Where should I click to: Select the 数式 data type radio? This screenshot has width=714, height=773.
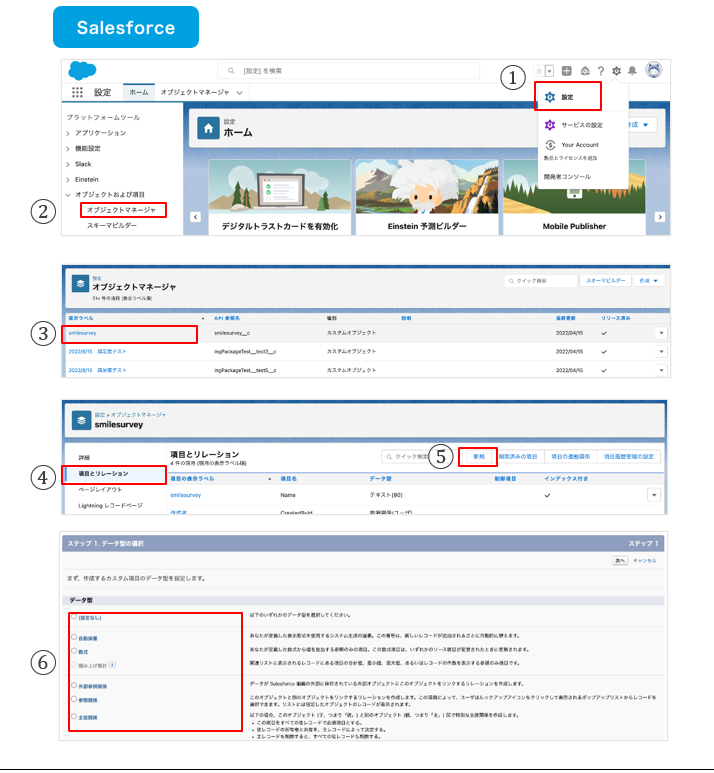tap(74, 651)
